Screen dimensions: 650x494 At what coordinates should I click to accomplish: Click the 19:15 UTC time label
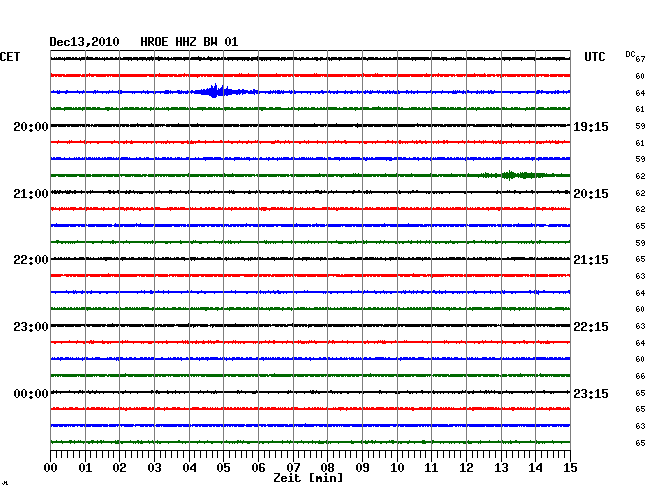coord(591,127)
